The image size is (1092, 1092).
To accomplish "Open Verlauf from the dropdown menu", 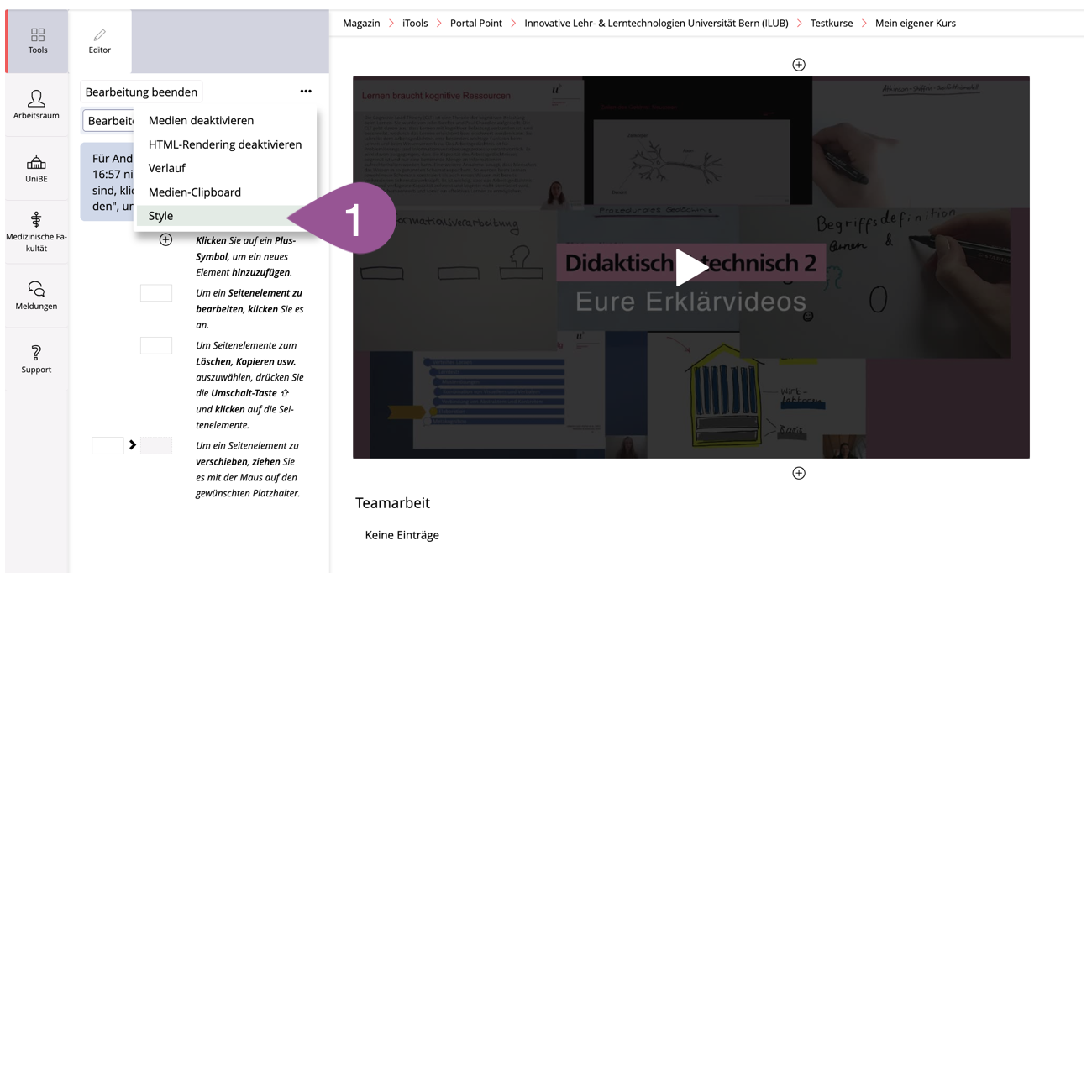I will 166,168.
